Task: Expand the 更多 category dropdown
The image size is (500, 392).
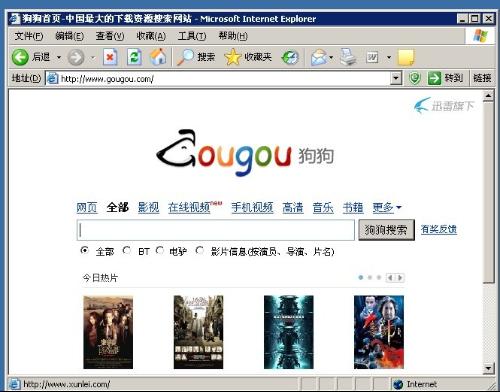Action: coord(387,208)
